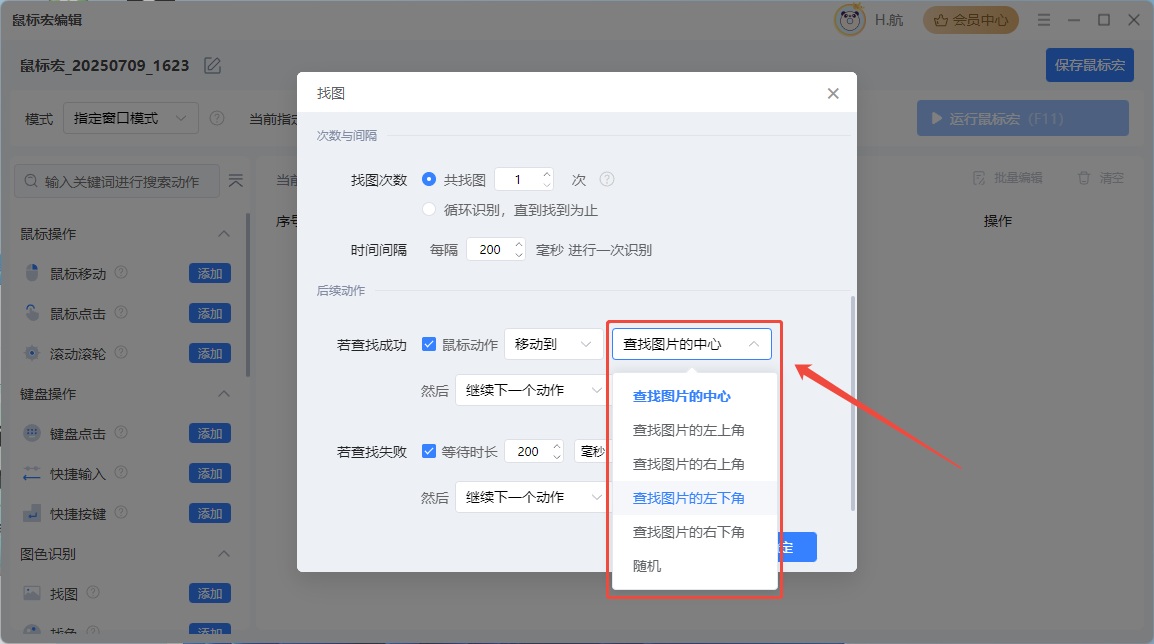Show help for sidebar 找图 item

pos(93,592)
